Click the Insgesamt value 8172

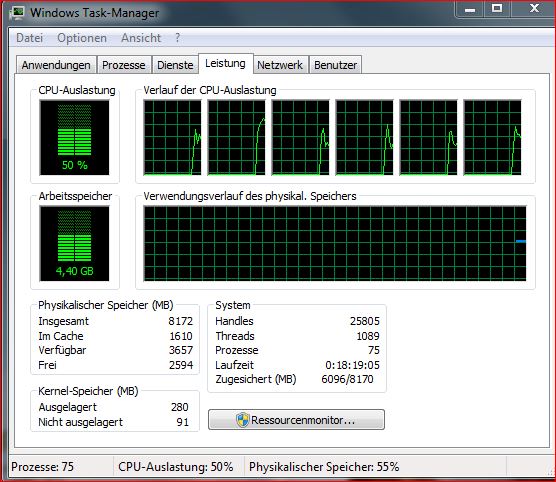click(x=180, y=321)
